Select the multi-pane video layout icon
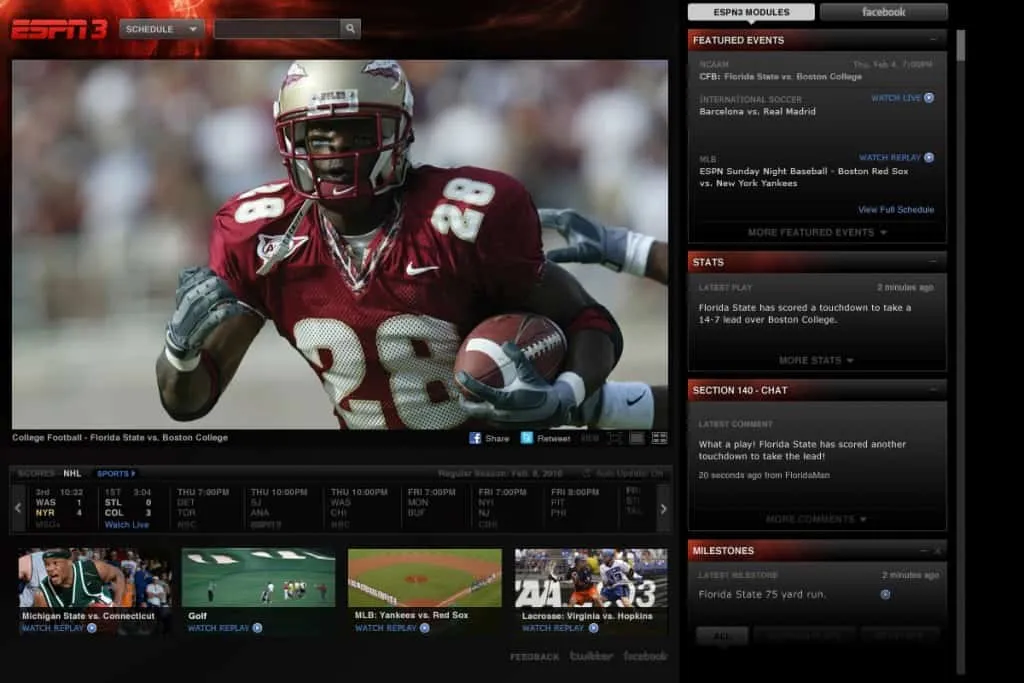 pyautogui.click(x=660, y=438)
